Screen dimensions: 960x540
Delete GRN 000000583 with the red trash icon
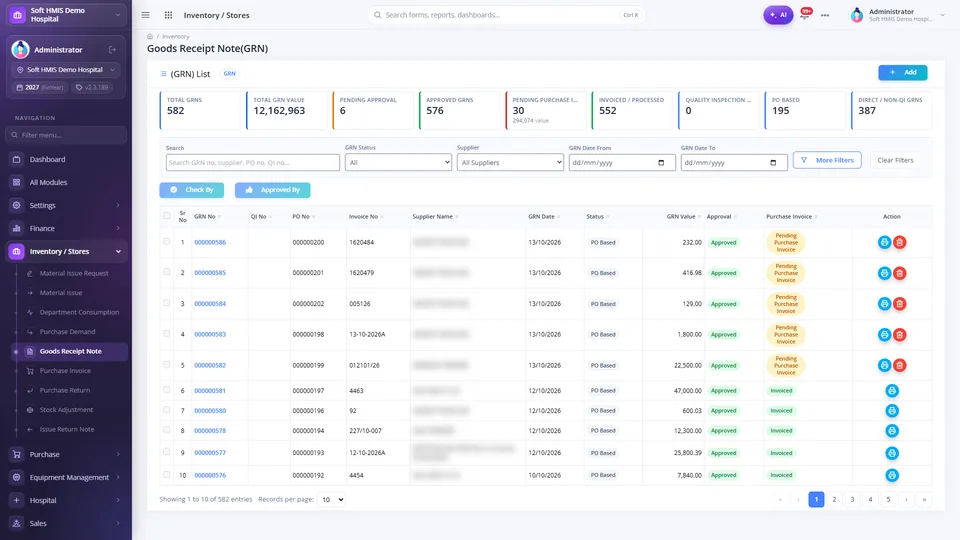coord(899,334)
